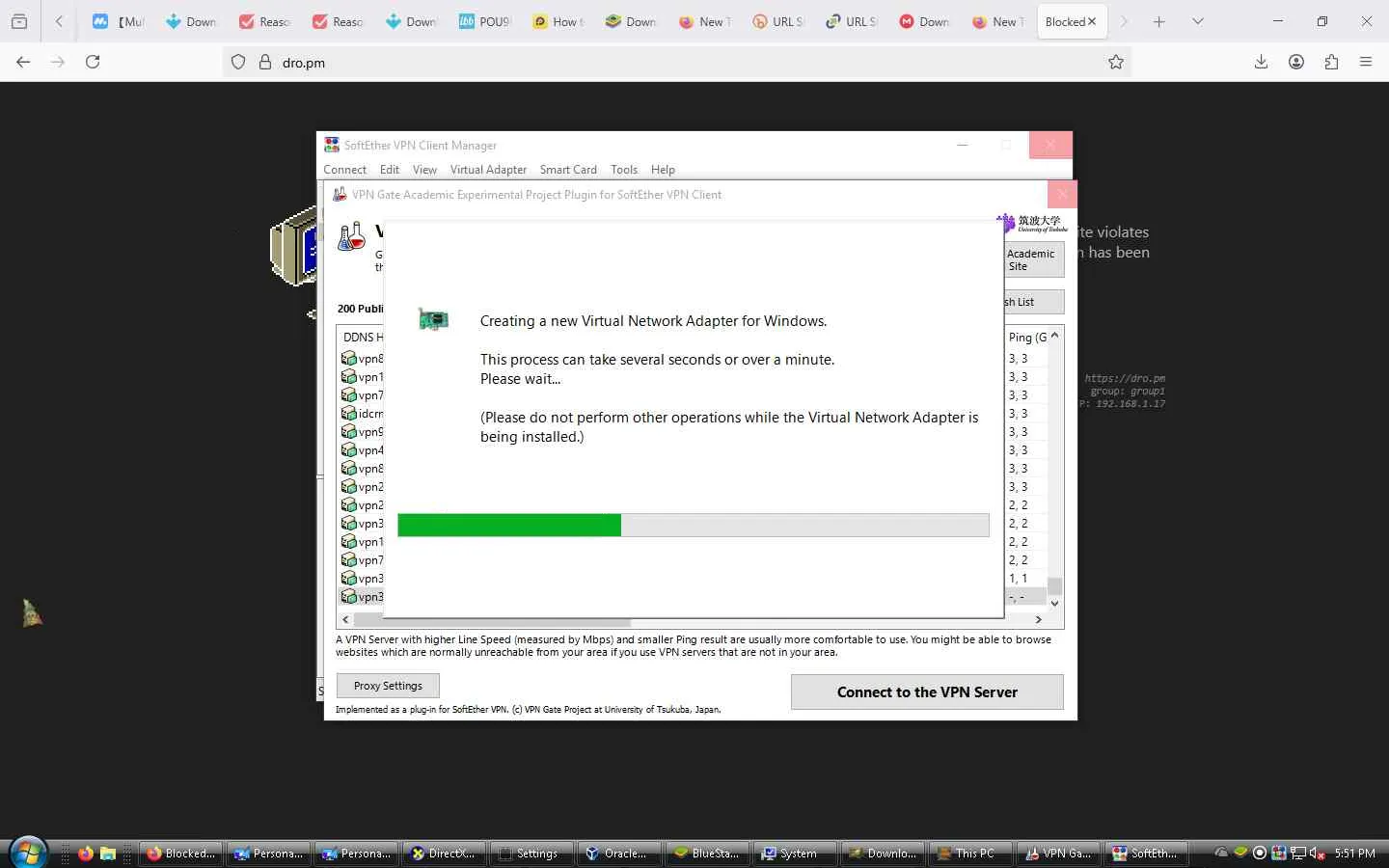
Task: Open the browser extensions icon
Action: pyautogui.click(x=1331, y=62)
